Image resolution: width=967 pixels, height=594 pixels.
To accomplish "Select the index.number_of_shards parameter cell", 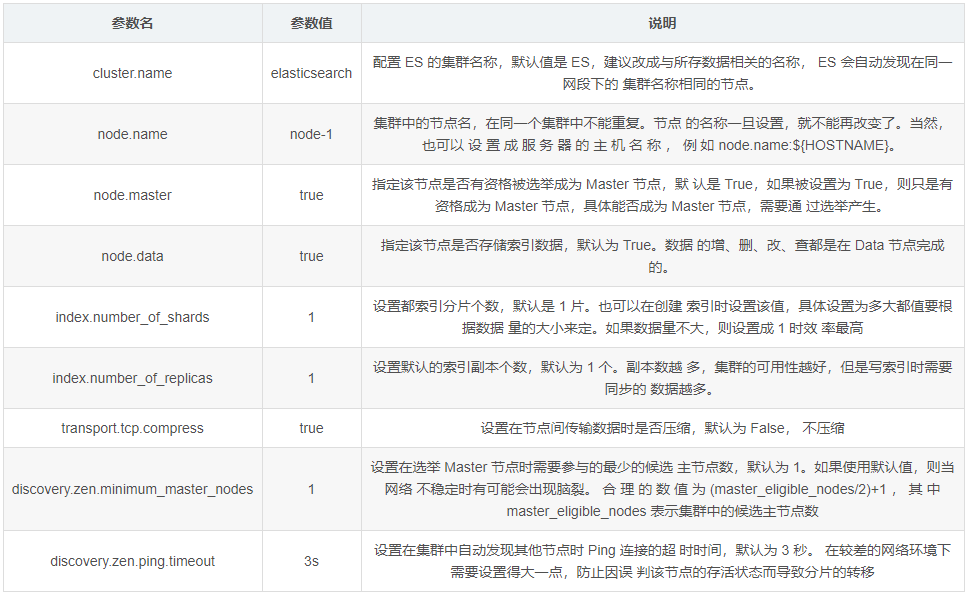I will click(132, 317).
